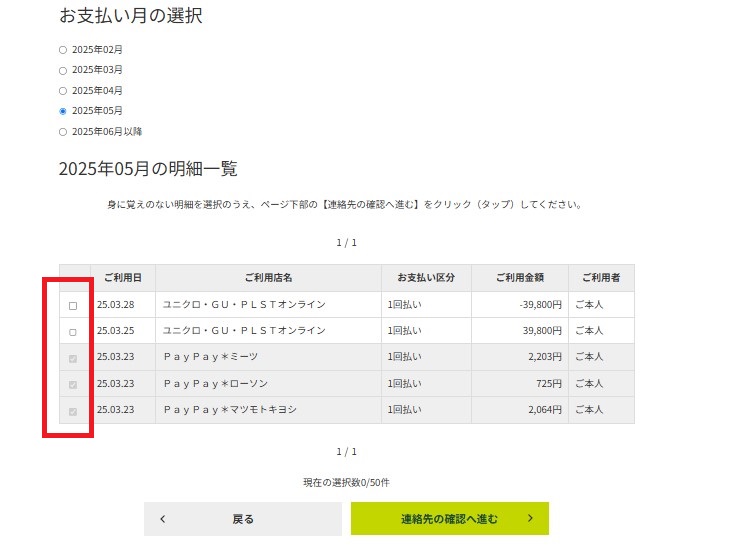The width and height of the screenshot is (754, 548).
Task: Select the 2025年06月以降 payment month radio
Action: 63,132
